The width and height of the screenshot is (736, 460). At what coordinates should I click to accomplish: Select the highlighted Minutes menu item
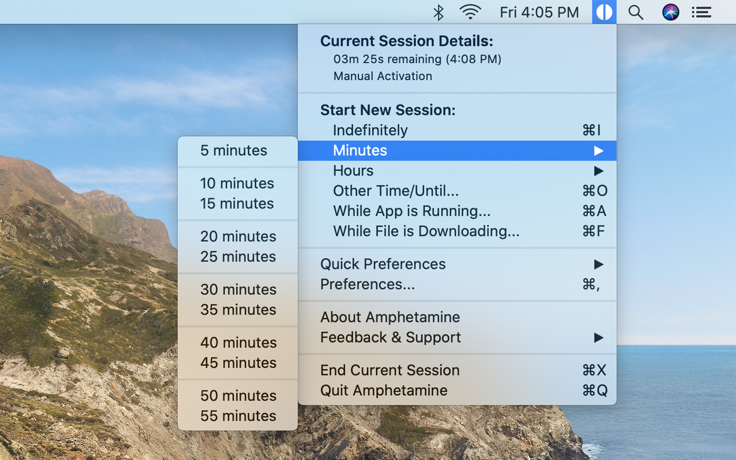[x=457, y=151]
